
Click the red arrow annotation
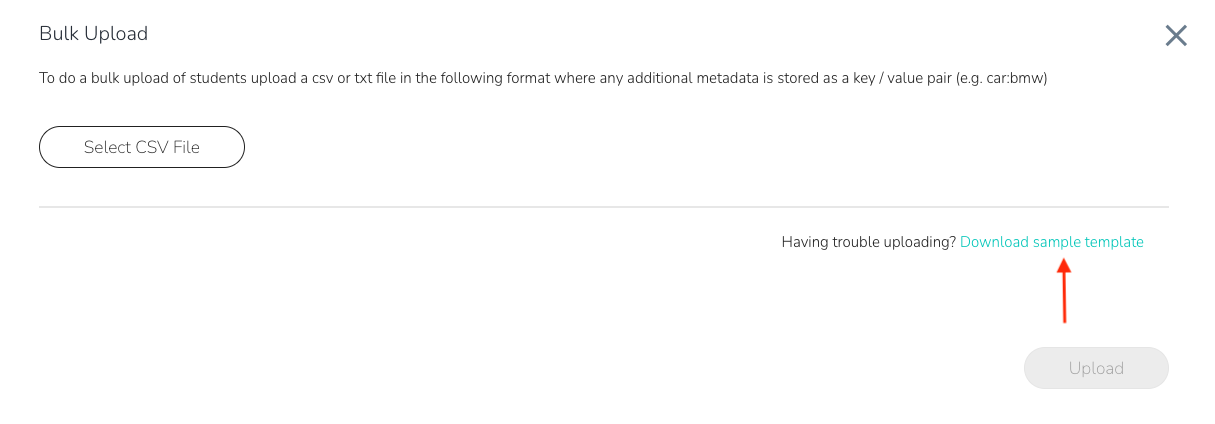pyautogui.click(x=1064, y=291)
